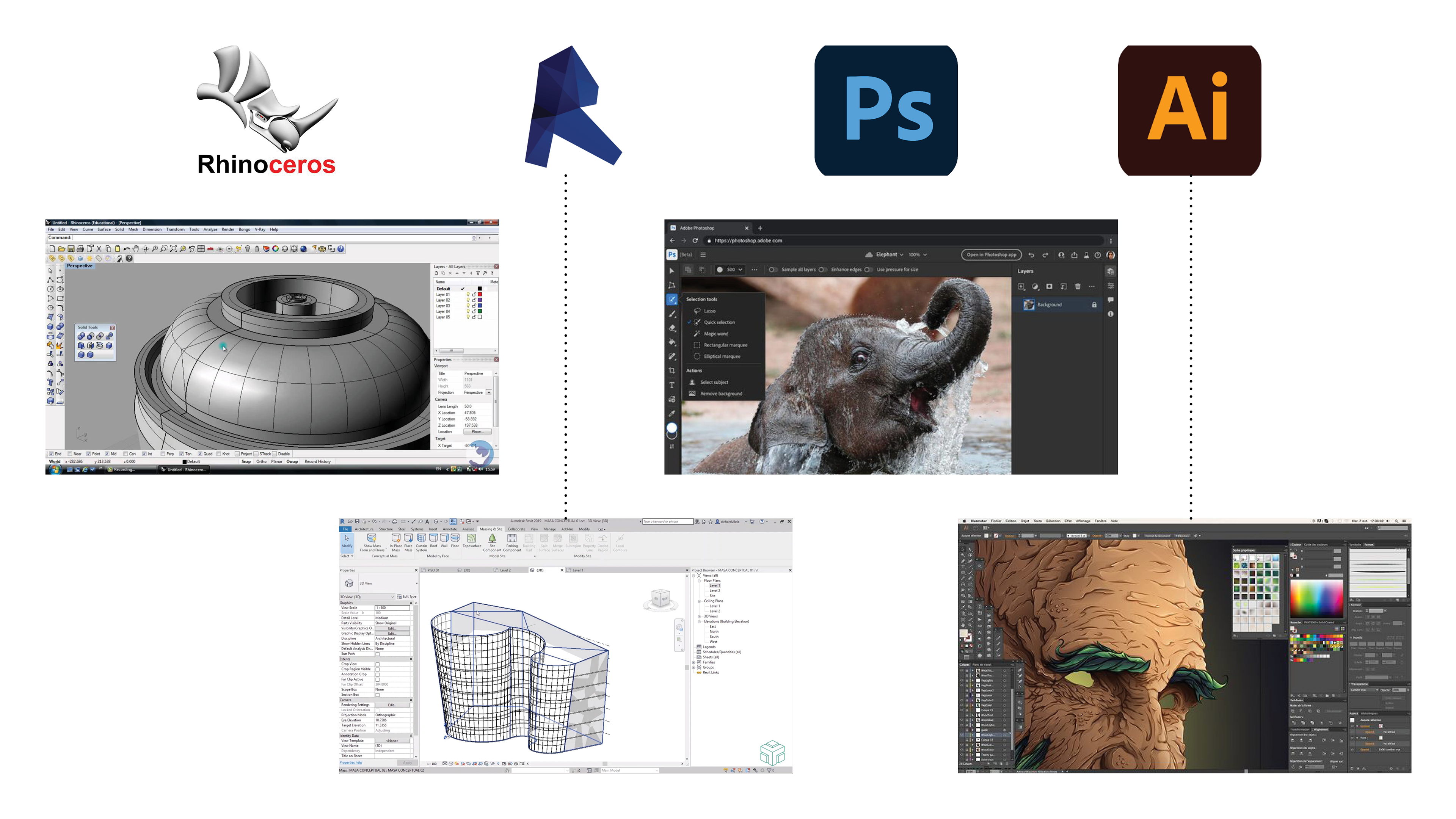Click the Place... button in Rhino Properties
The width and height of the screenshot is (1456, 819).
(478, 432)
